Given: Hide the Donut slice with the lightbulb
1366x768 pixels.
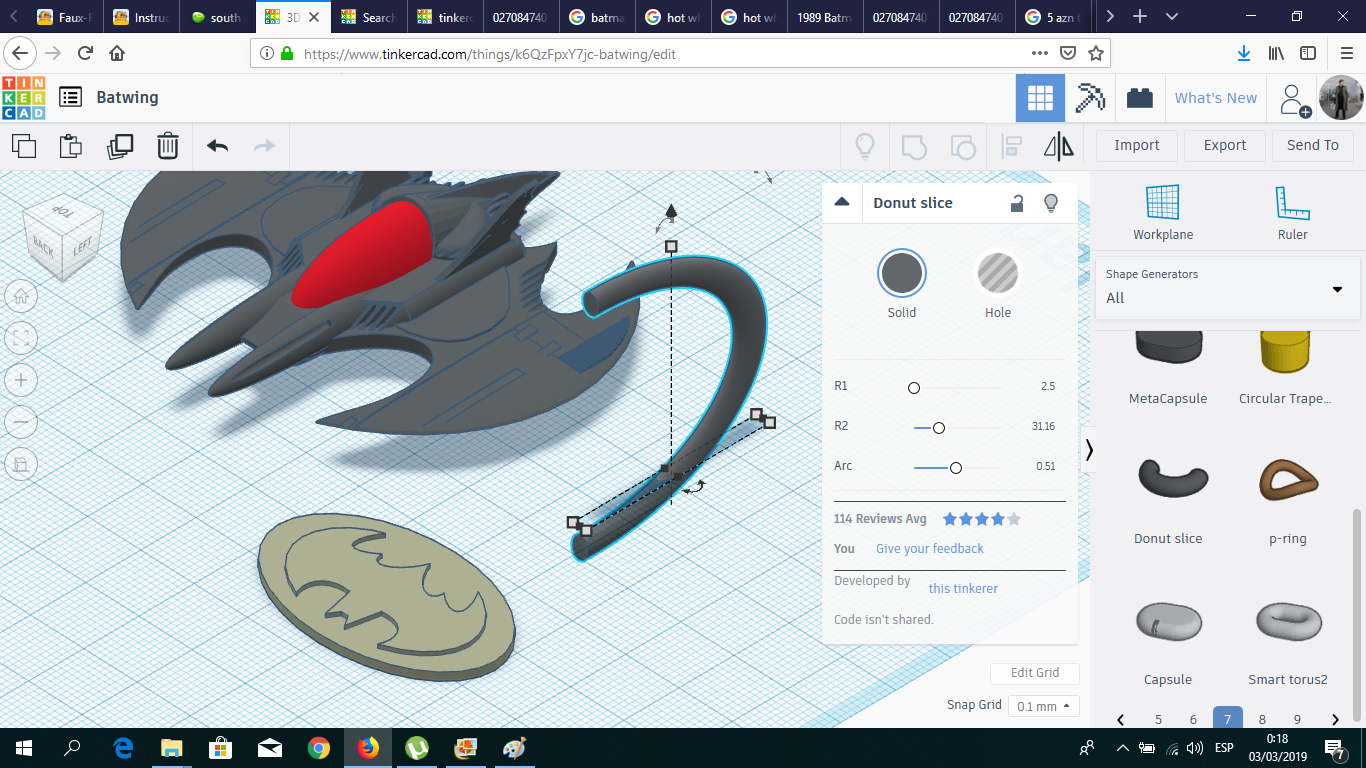Looking at the screenshot, I should click(1051, 203).
